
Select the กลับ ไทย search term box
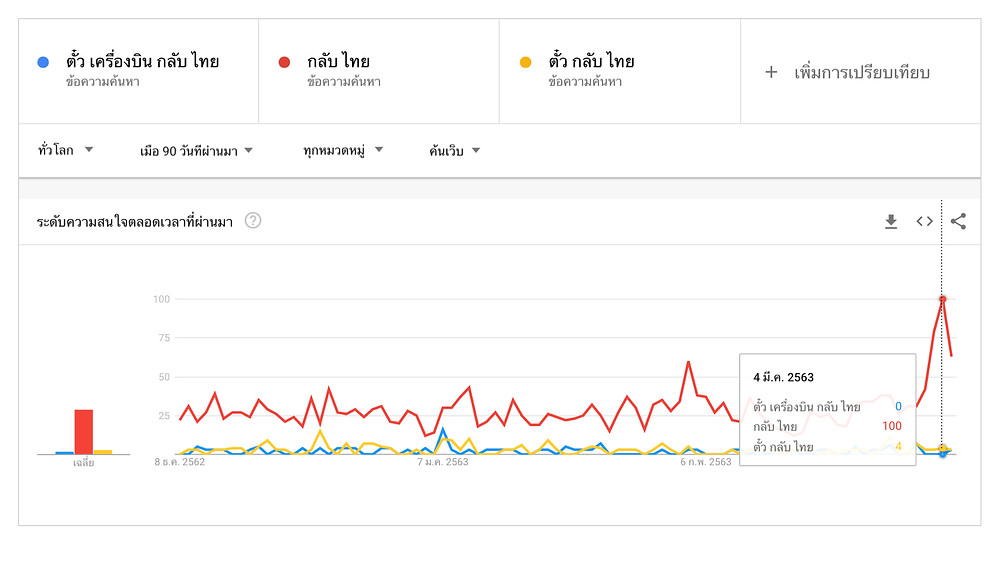coord(338,62)
